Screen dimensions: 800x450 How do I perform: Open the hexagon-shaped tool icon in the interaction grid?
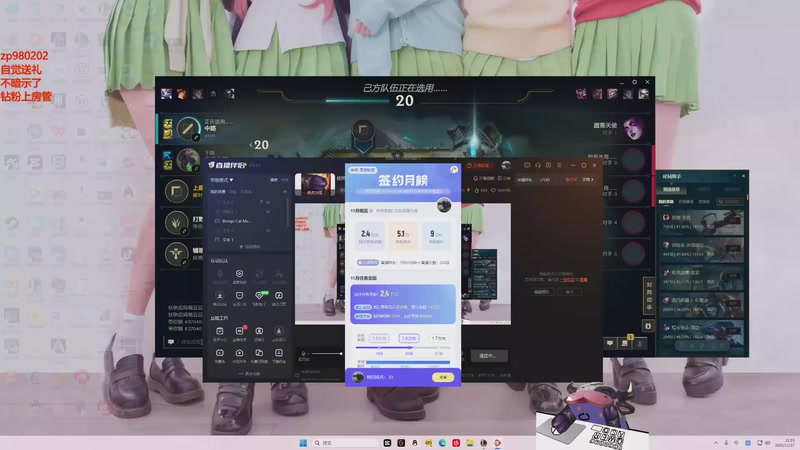239,274
